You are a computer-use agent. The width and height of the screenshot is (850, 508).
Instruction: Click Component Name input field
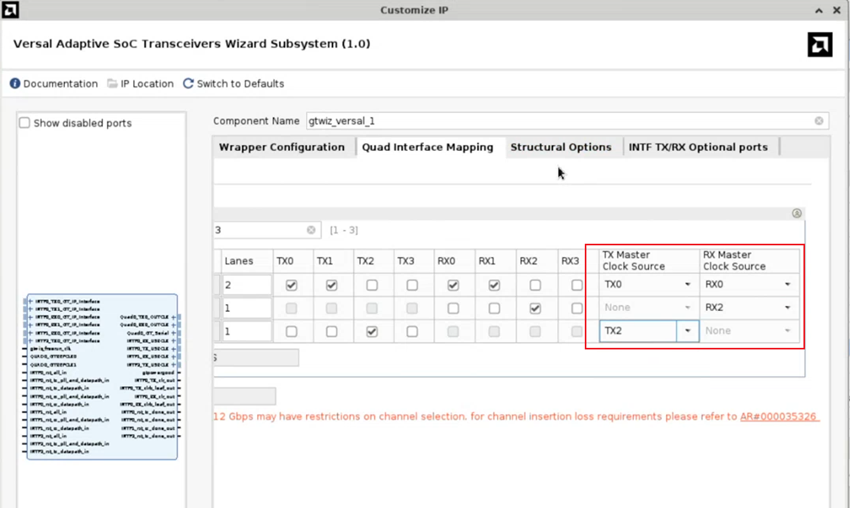pos(567,121)
